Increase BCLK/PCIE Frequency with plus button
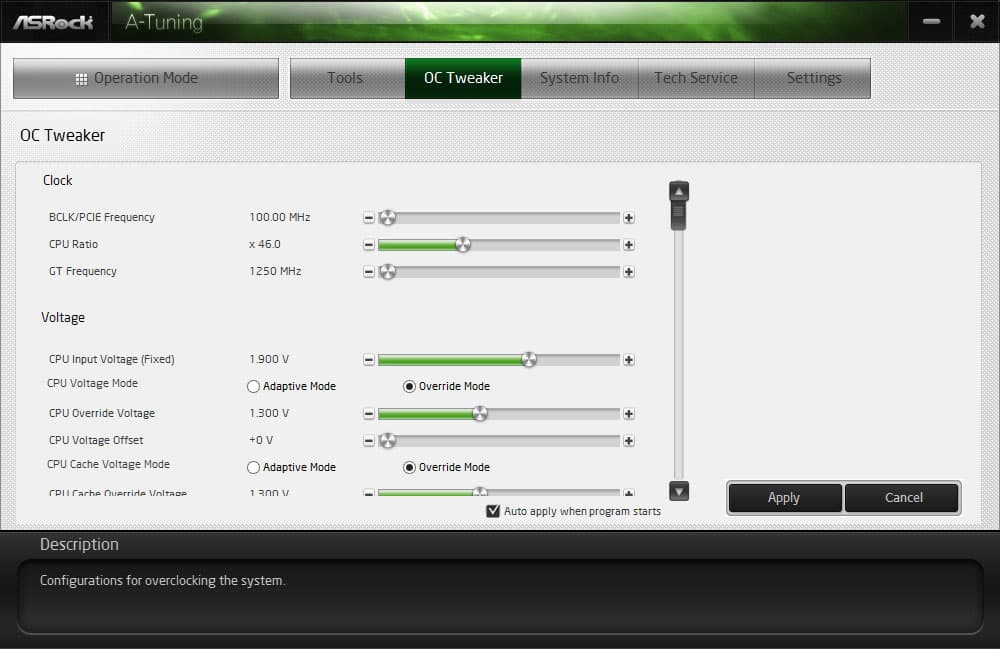1000x649 pixels. [629, 218]
